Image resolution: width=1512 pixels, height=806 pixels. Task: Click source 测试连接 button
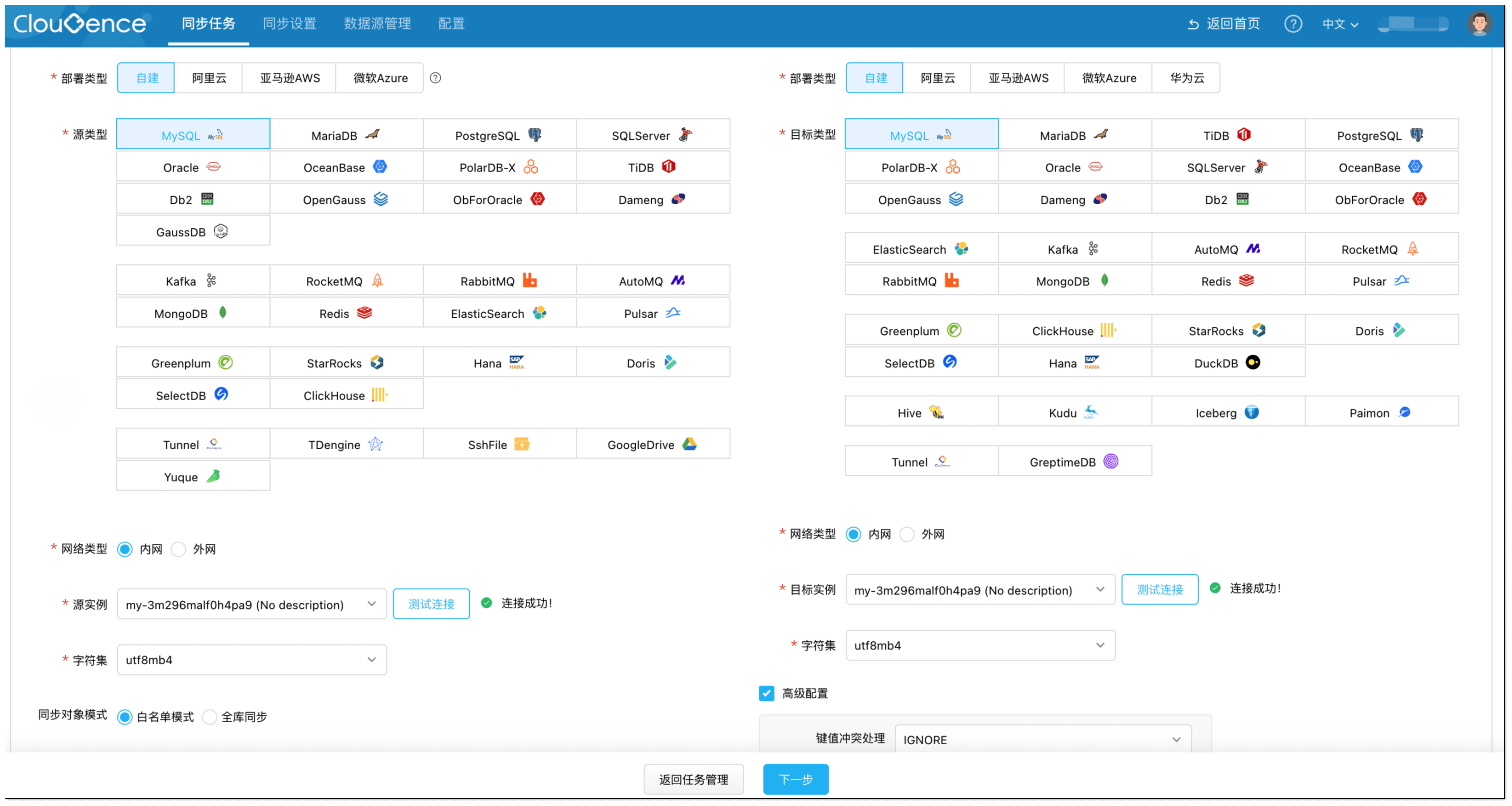pos(431,603)
